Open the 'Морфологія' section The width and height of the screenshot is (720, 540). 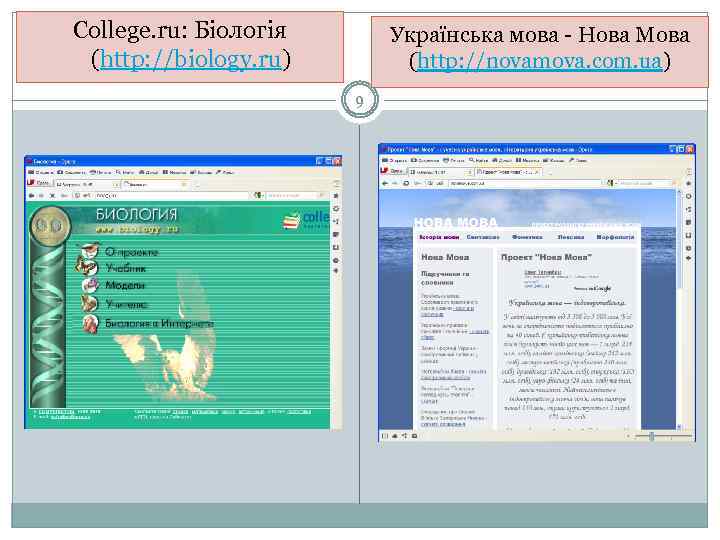pos(615,237)
